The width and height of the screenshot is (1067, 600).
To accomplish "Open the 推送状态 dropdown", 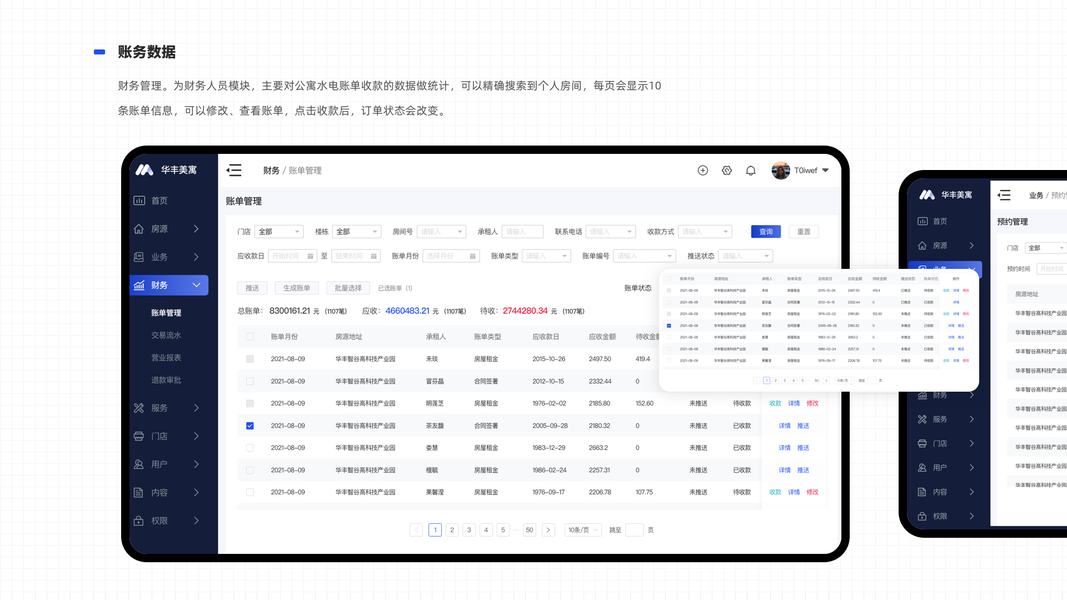I will (x=745, y=256).
